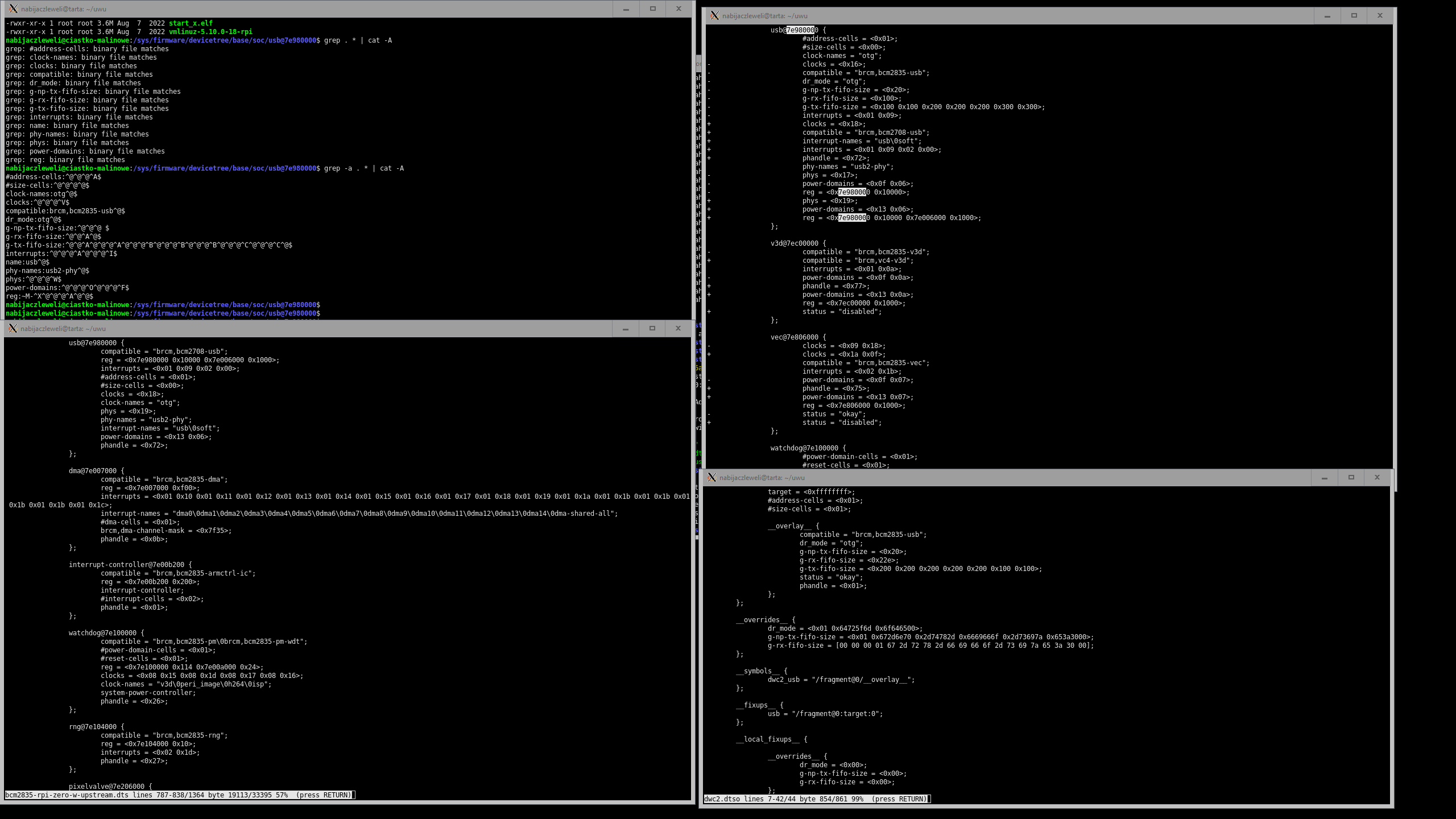
Task: Close the grep output terminal window
Action: point(679,9)
